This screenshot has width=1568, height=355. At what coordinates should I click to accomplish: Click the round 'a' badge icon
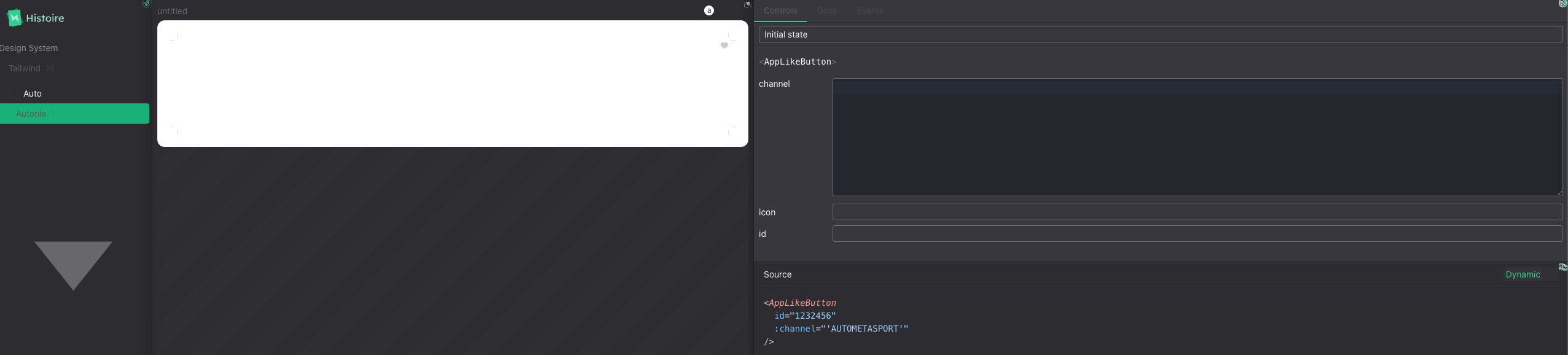pos(709,10)
